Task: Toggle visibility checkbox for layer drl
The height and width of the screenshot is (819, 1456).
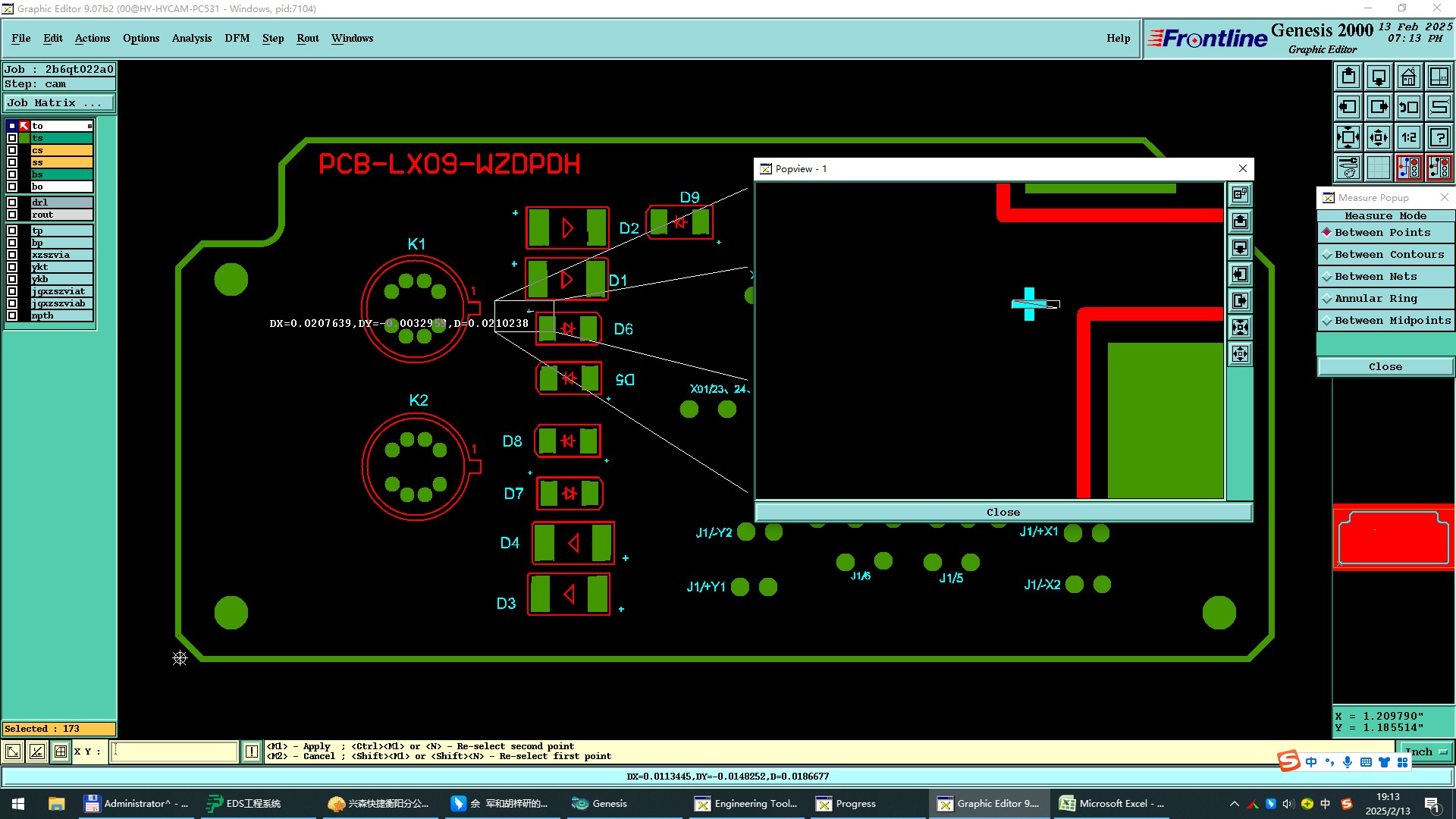Action: pyautogui.click(x=12, y=202)
